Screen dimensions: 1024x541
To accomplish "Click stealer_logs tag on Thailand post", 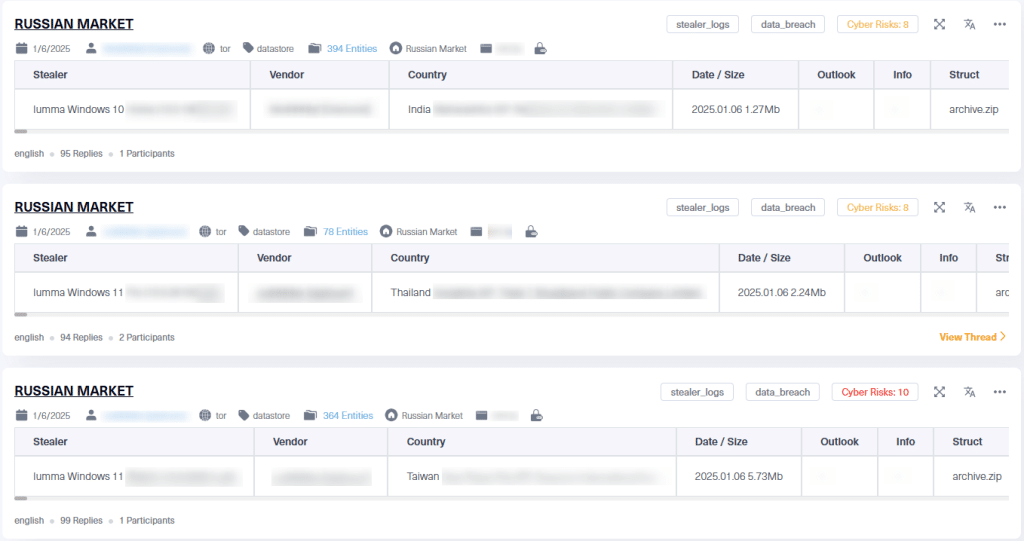I will pos(703,207).
